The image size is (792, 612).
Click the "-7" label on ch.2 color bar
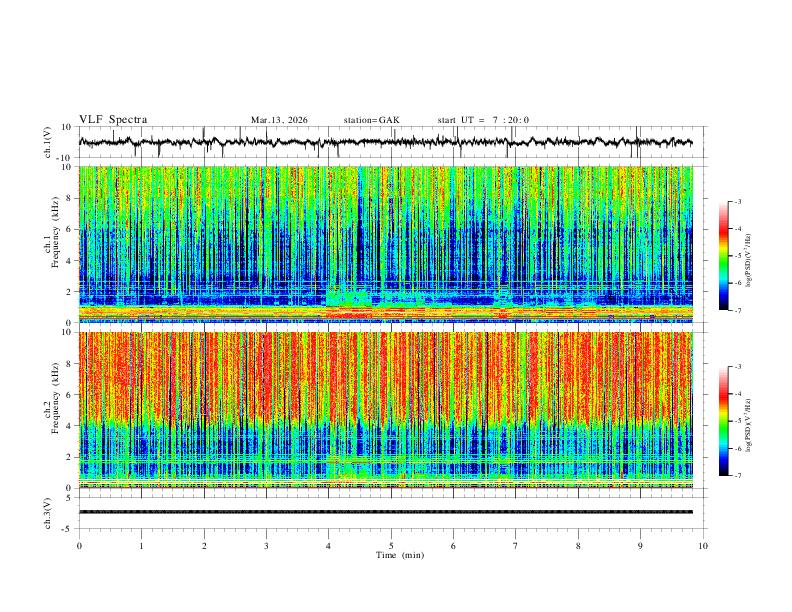[x=738, y=476]
